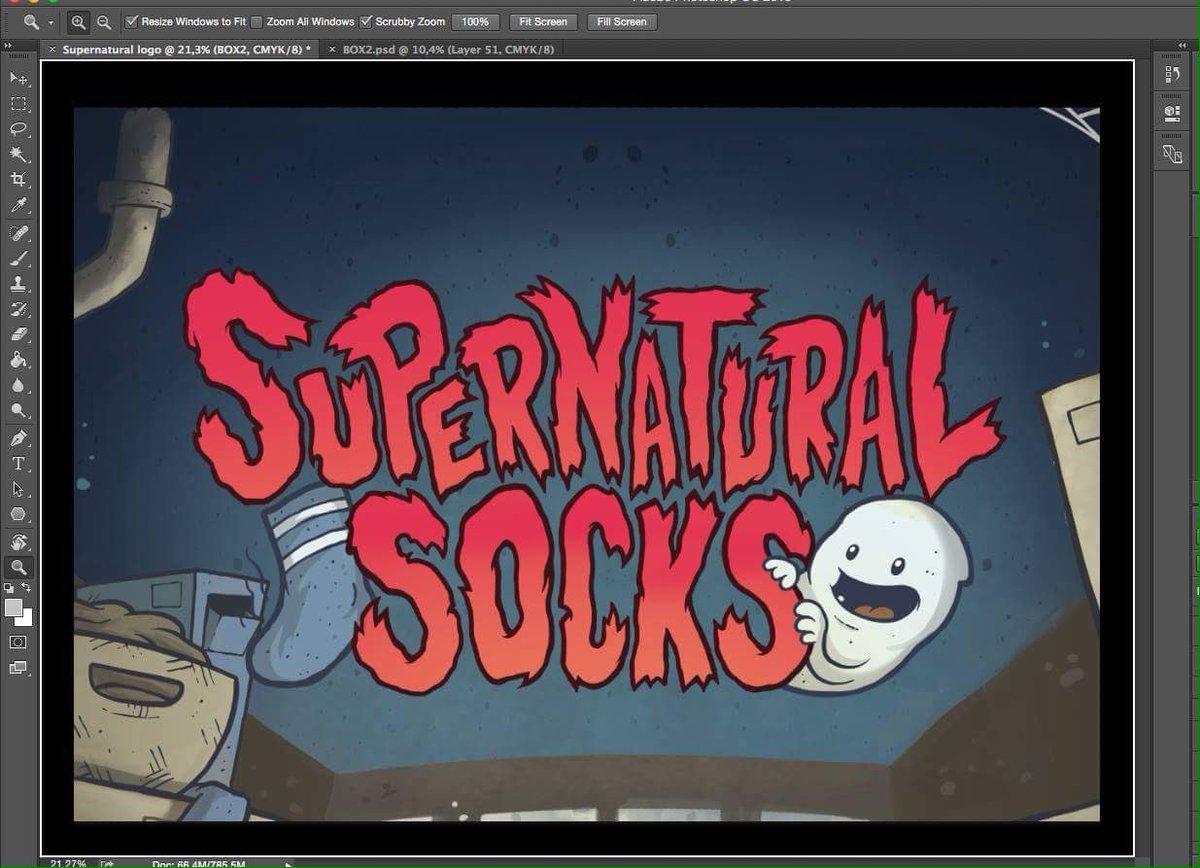Close the Supernatural logo tab
Image resolution: width=1200 pixels, height=868 pixels.
[x=52, y=48]
